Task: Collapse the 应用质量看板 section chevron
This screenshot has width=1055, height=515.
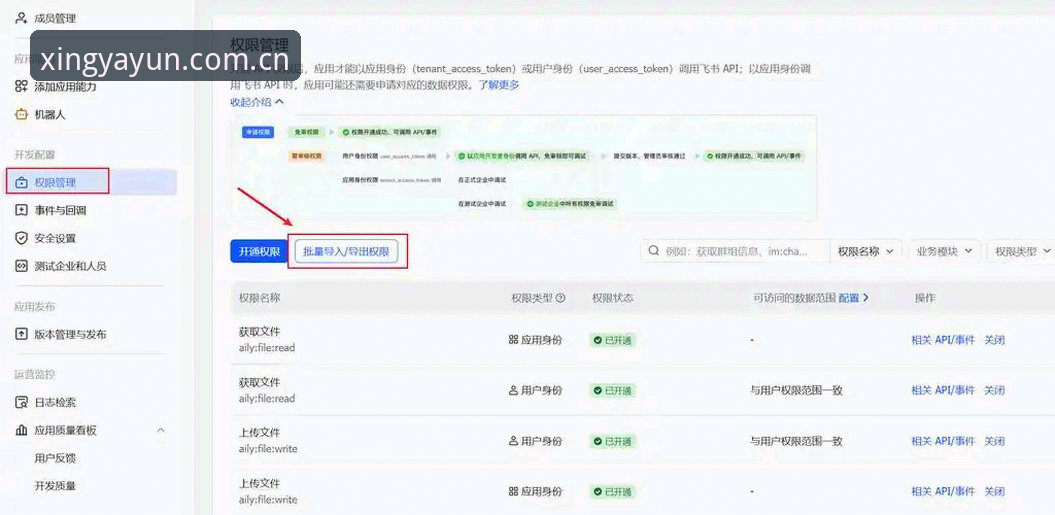Action: coord(160,430)
